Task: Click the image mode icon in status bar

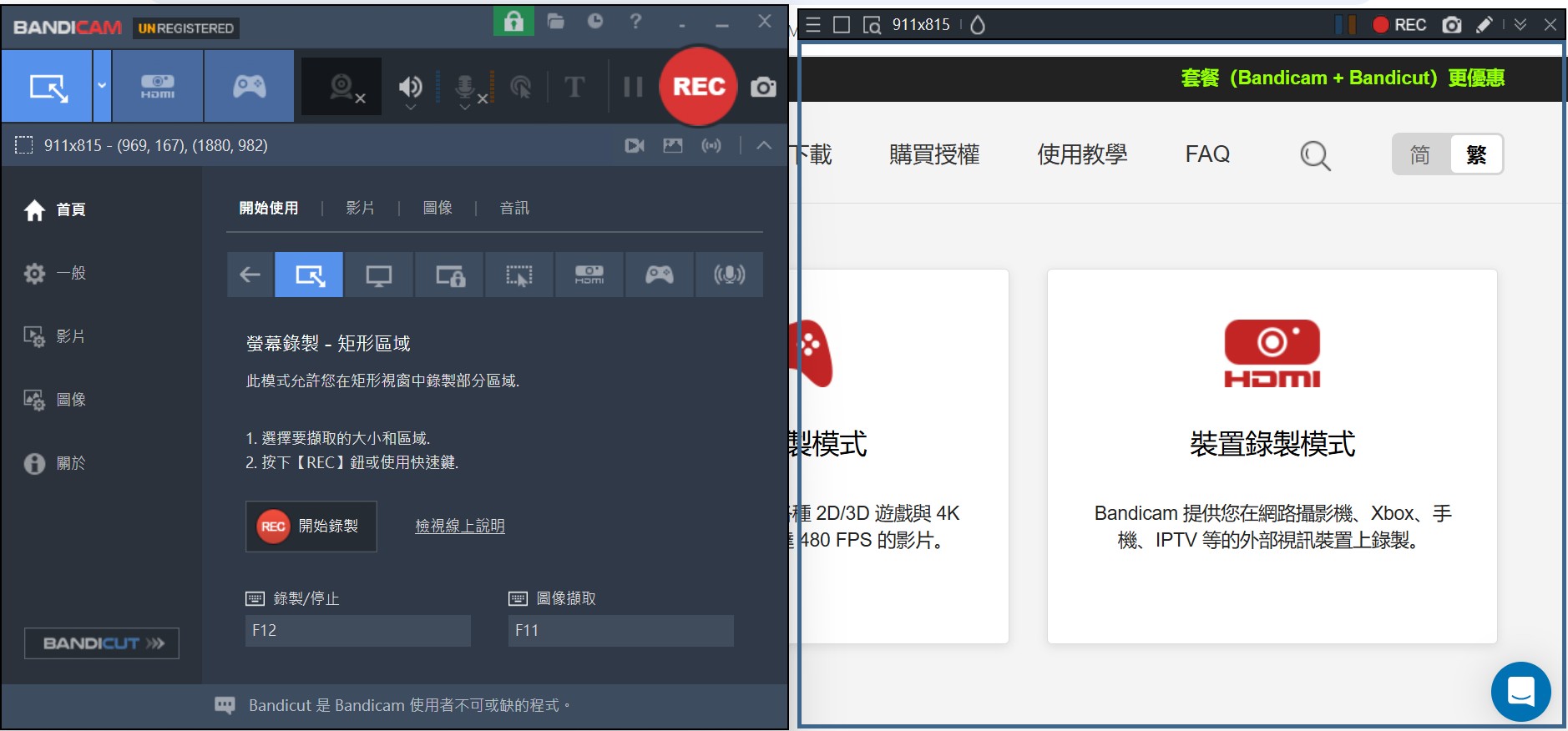Action: [673, 145]
